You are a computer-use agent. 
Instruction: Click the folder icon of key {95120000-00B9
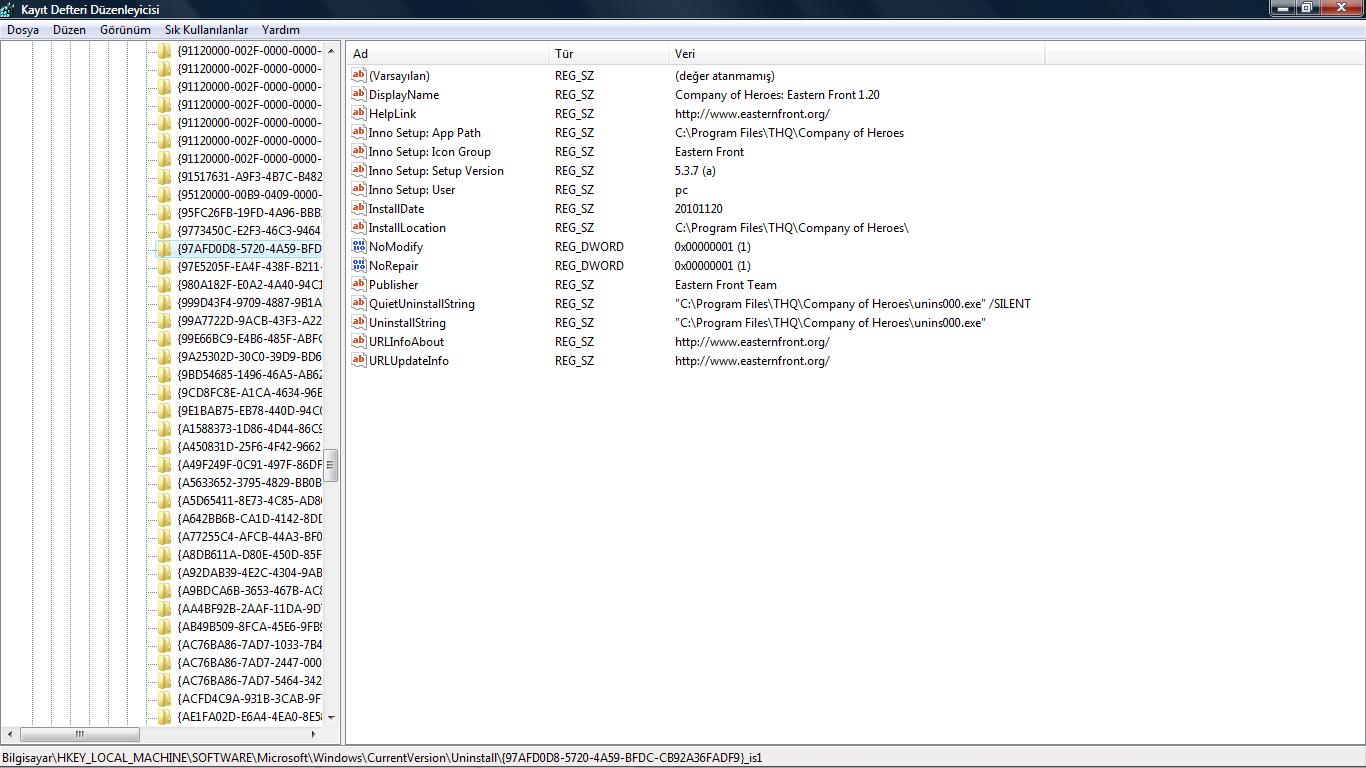pos(165,194)
